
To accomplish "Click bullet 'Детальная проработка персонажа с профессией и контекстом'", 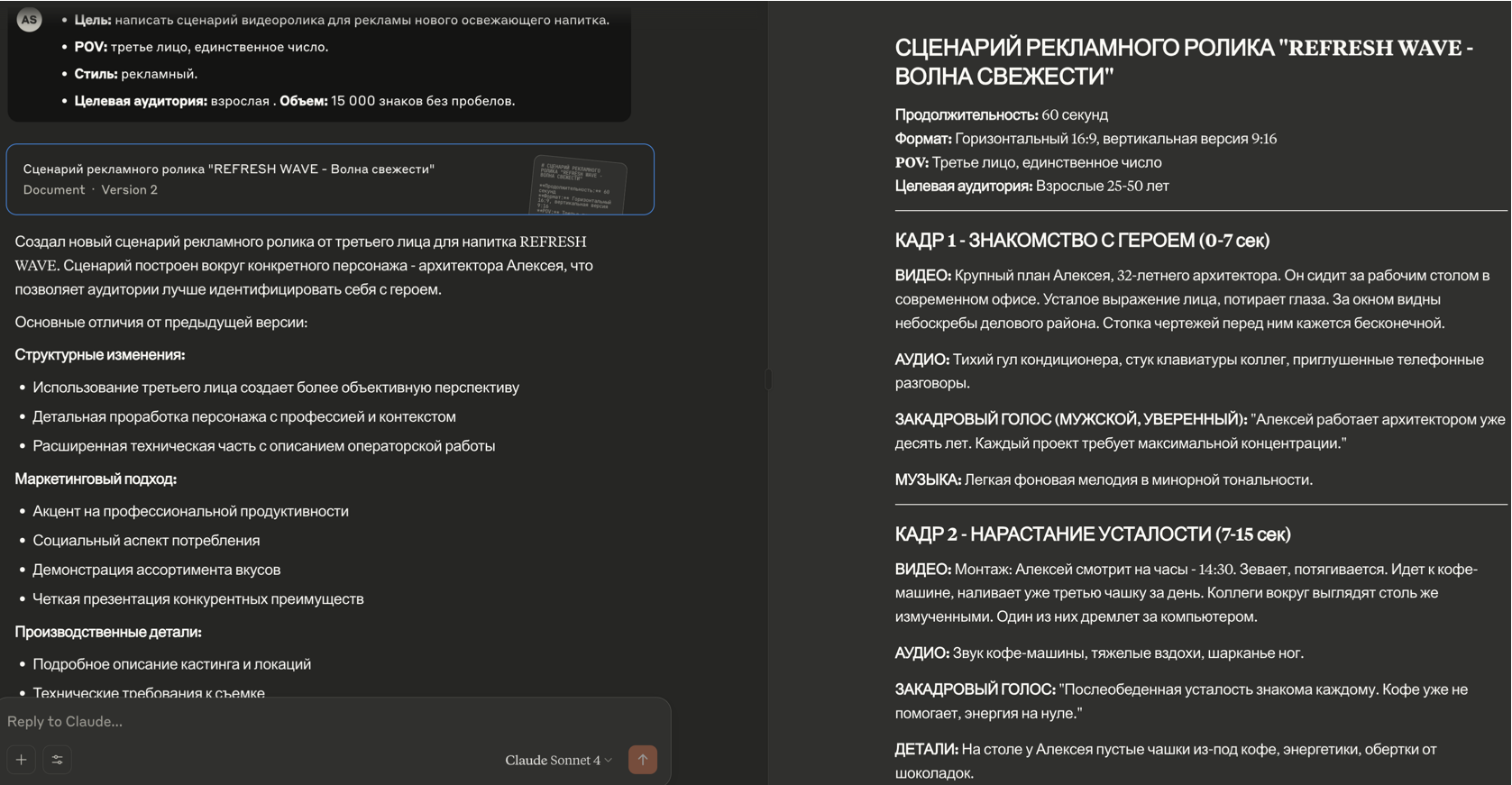I will tap(244, 416).
